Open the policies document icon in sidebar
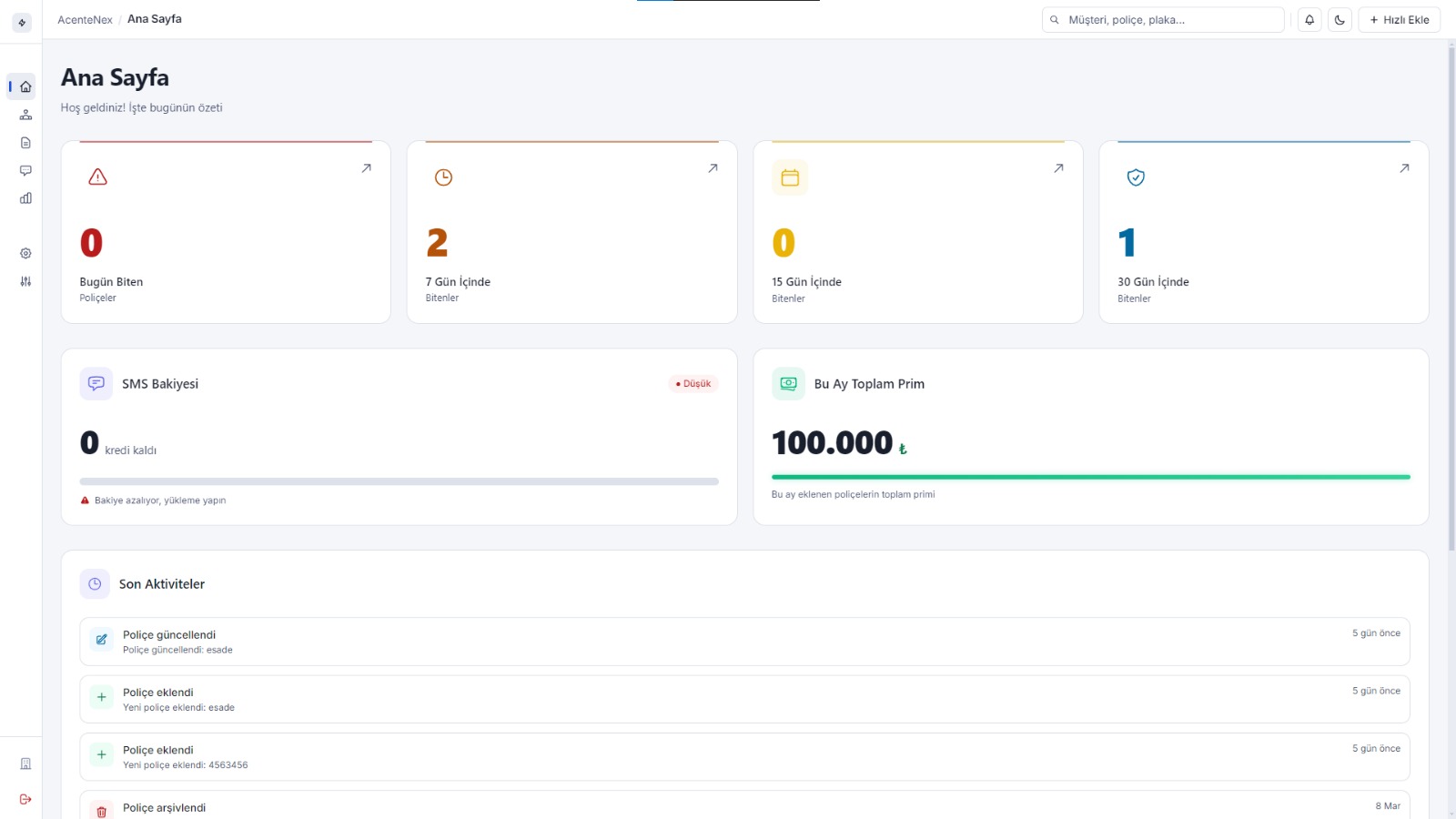Screen dimensions: 1456x819 pos(25,142)
